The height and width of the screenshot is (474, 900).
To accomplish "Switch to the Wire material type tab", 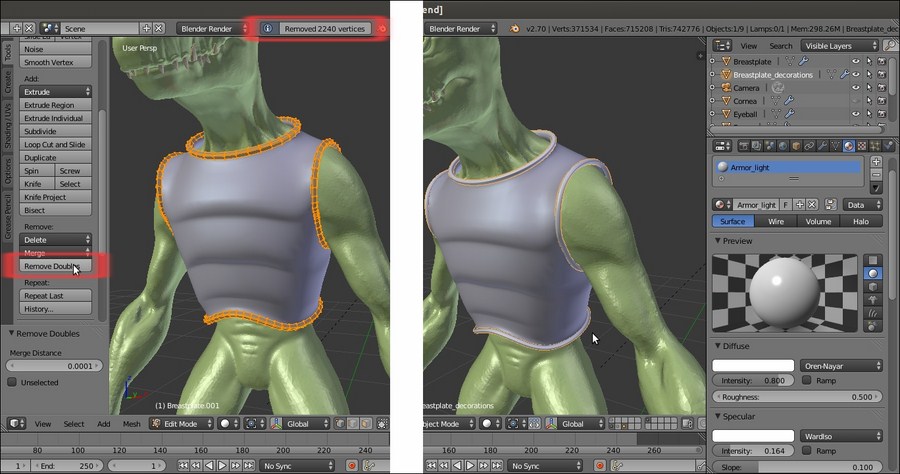I will 775,221.
